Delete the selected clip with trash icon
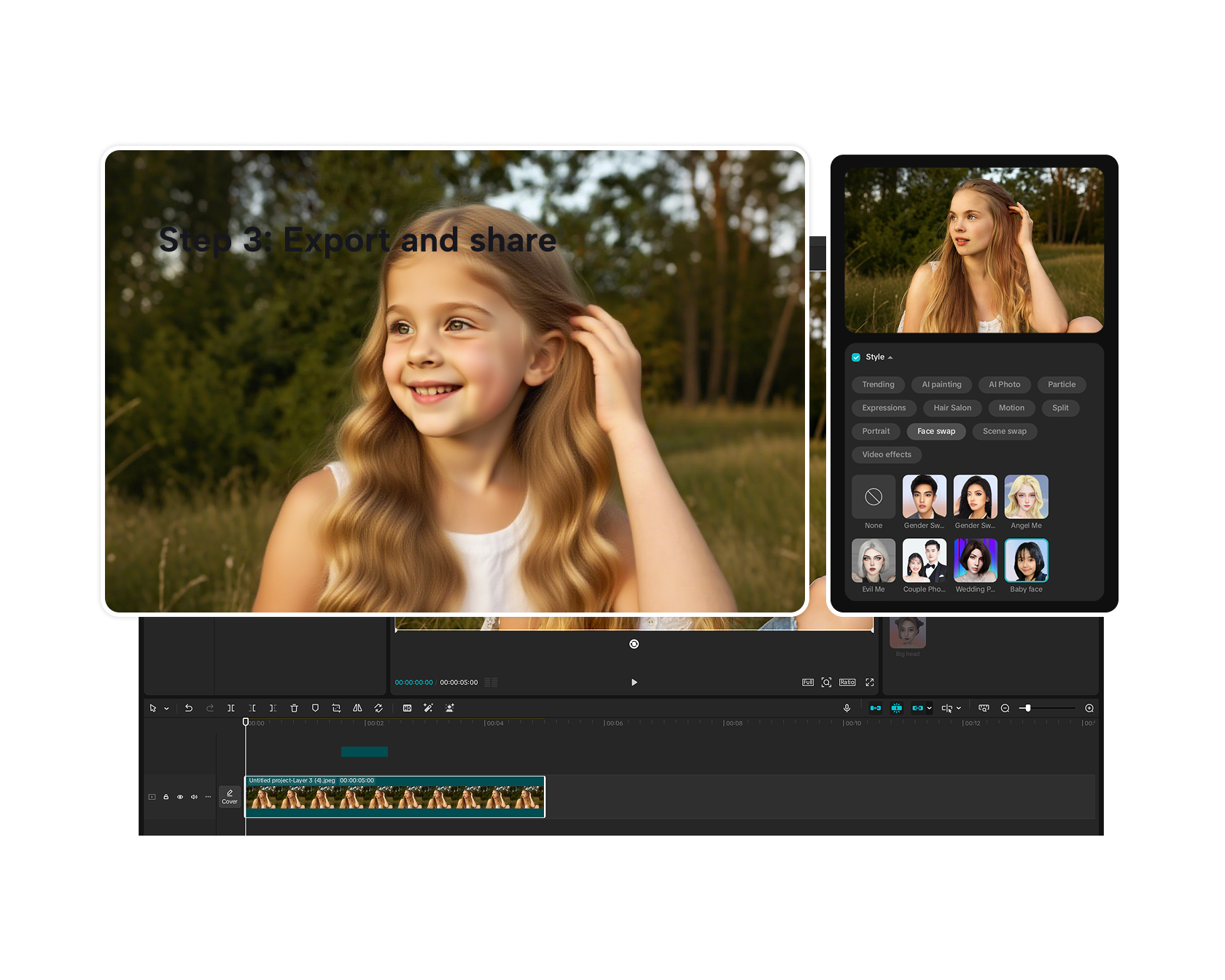 (294, 708)
